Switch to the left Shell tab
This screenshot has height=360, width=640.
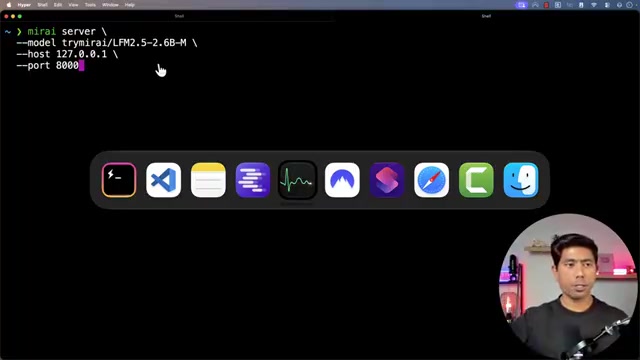pyautogui.click(x=179, y=16)
